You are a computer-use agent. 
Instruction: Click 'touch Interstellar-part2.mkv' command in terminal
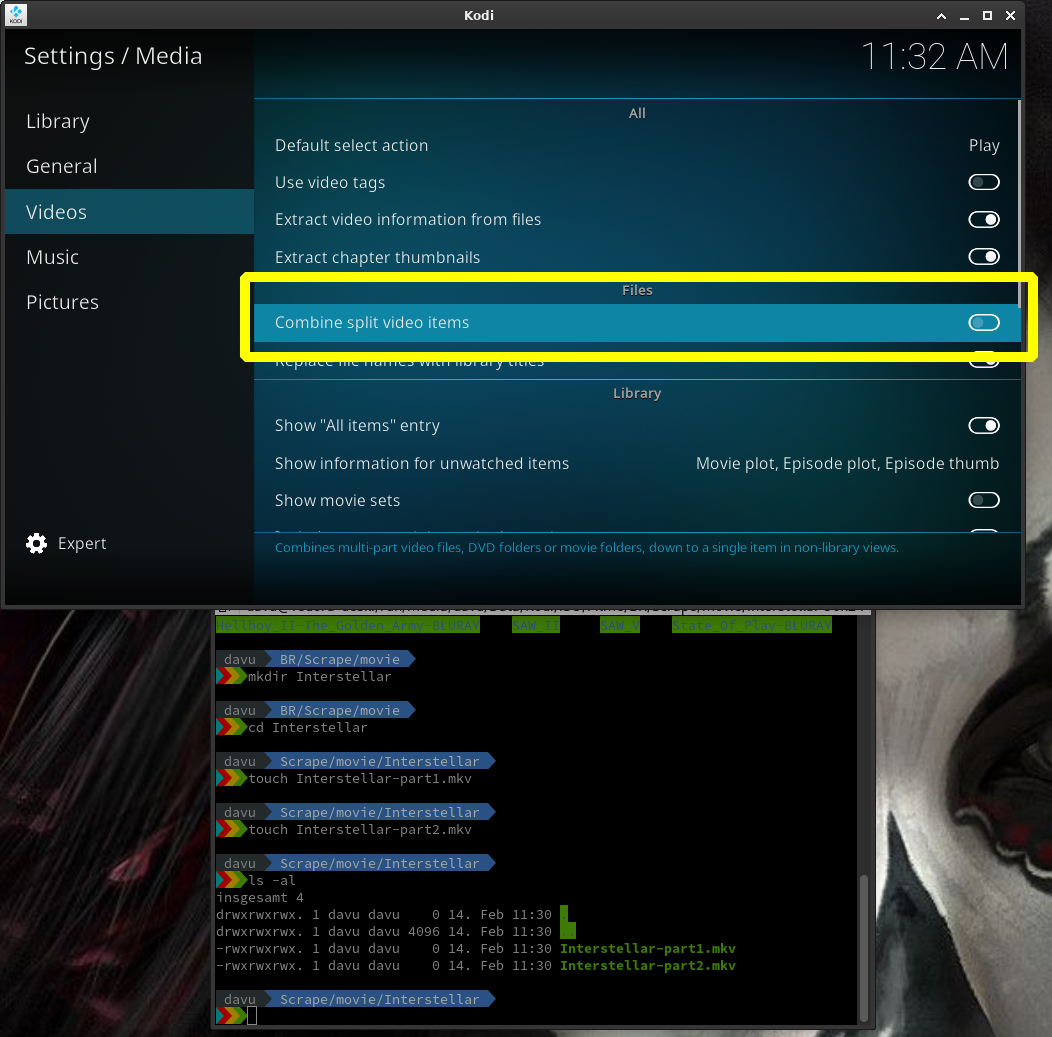[360, 830]
